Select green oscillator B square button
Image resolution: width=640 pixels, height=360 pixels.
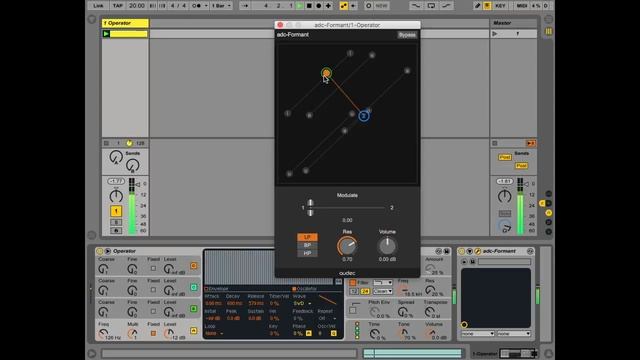point(193,309)
